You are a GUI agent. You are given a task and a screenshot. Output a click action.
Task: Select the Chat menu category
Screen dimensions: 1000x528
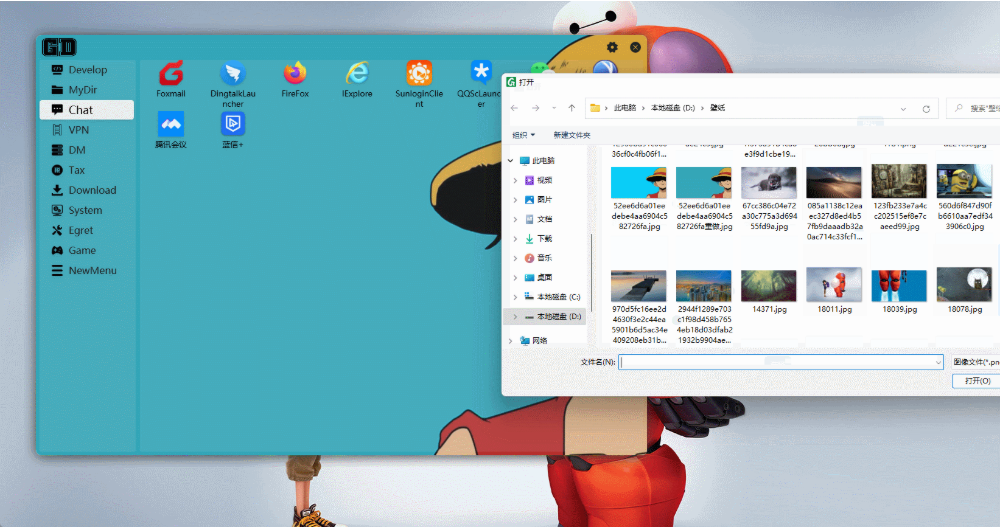[87, 110]
